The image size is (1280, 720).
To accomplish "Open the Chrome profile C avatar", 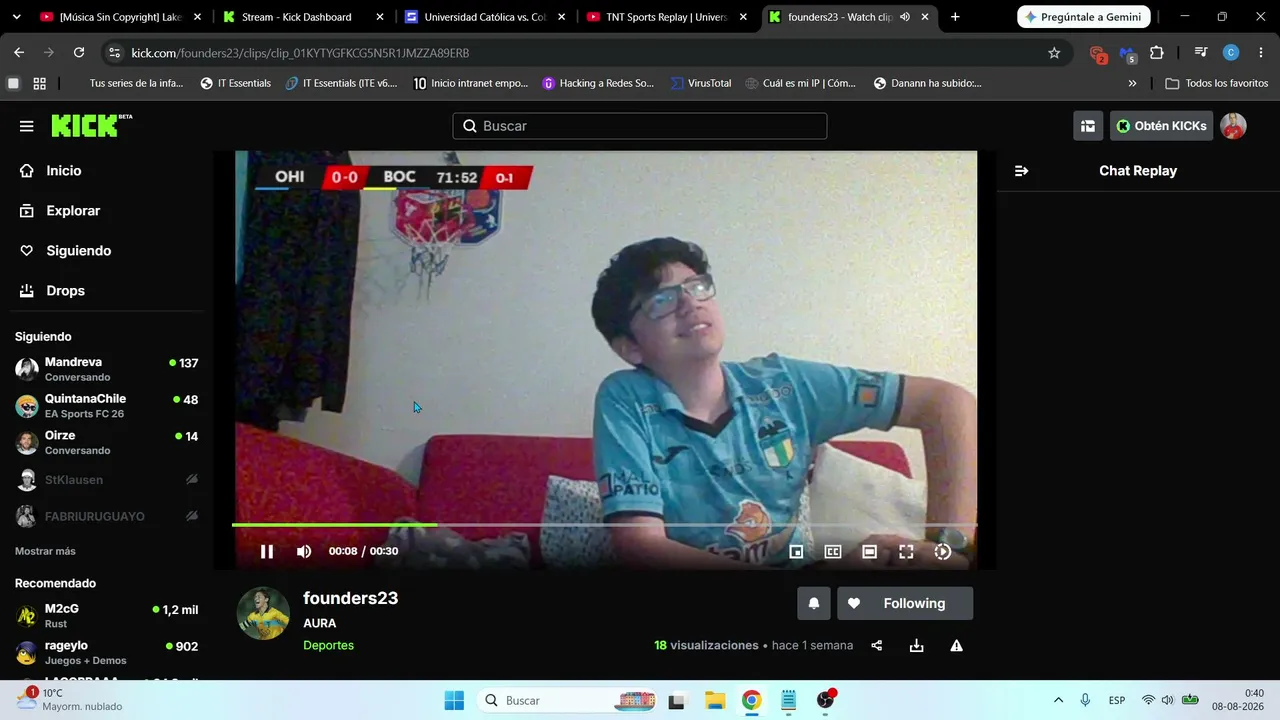I will click(1231, 53).
